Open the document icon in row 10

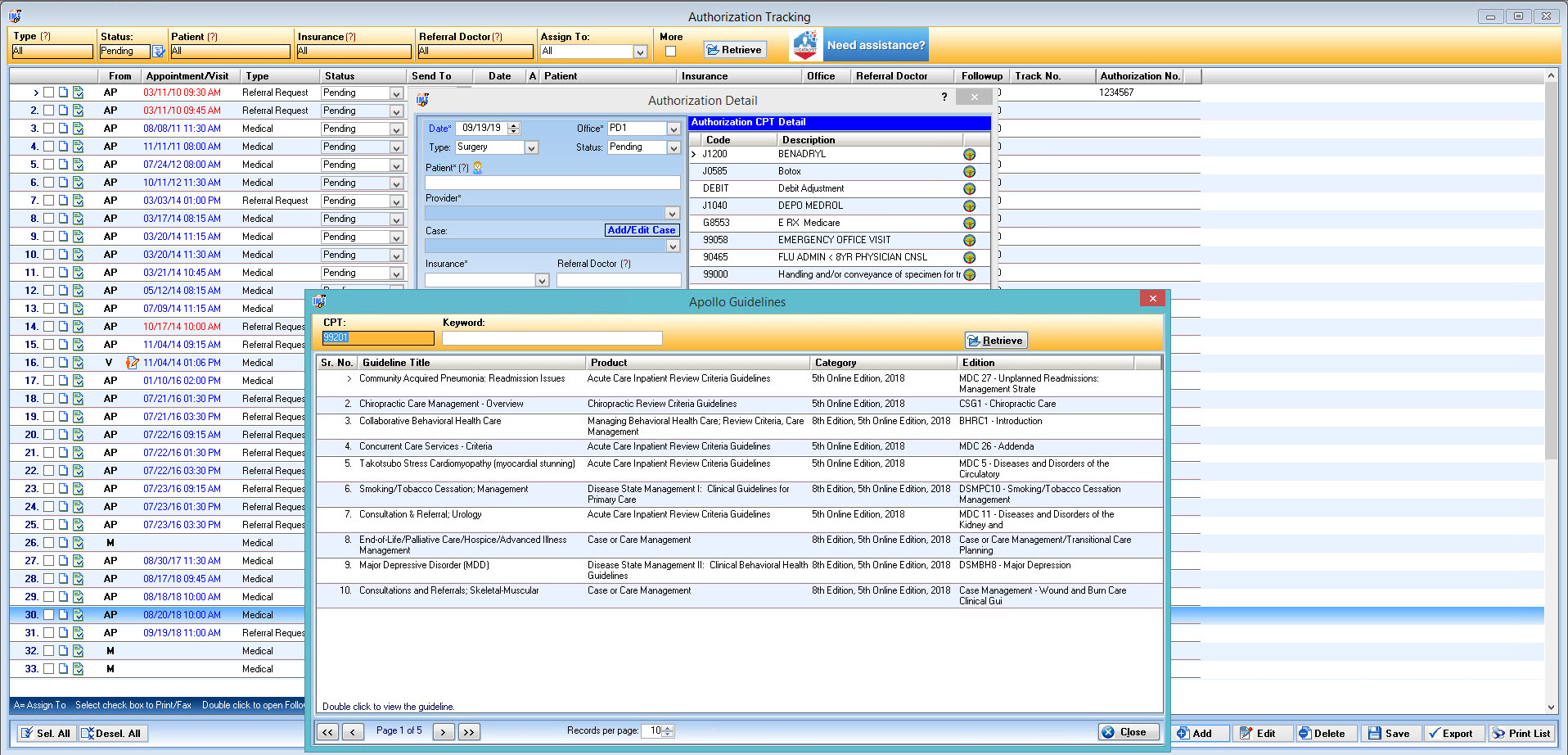coord(63,255)
